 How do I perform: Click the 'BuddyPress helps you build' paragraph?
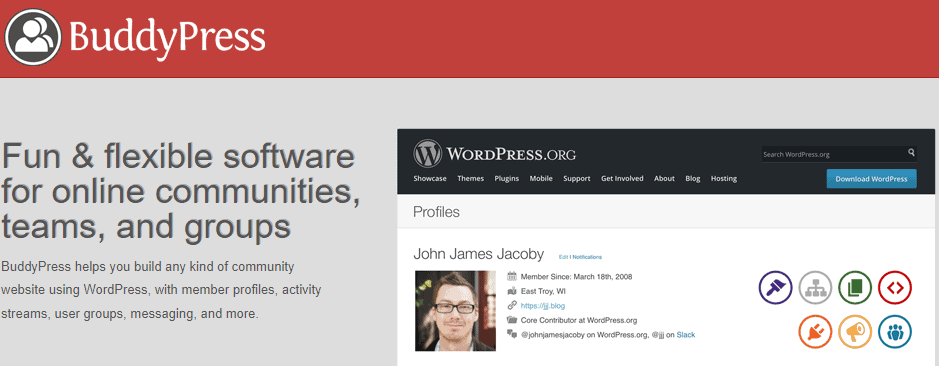click(x=162, y=290)
